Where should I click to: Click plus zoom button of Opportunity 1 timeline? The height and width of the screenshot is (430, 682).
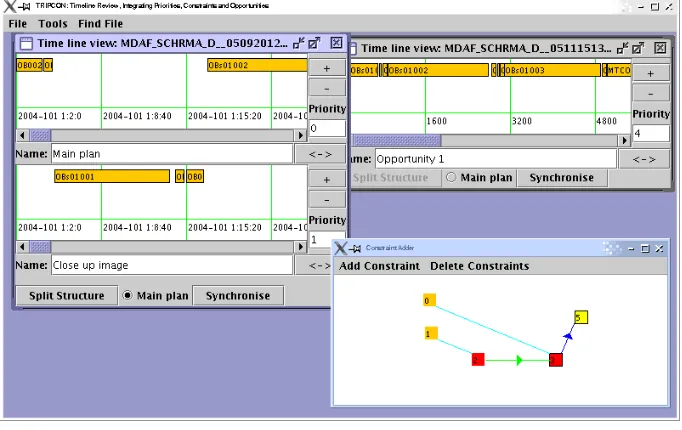(651, 73)
